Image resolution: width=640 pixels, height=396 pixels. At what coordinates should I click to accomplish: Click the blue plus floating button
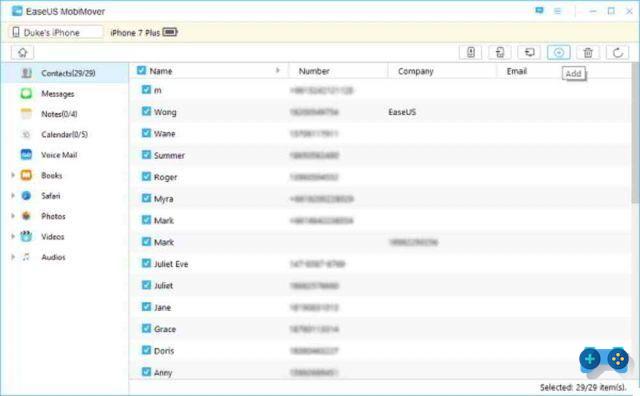click(x=590, y=359)
